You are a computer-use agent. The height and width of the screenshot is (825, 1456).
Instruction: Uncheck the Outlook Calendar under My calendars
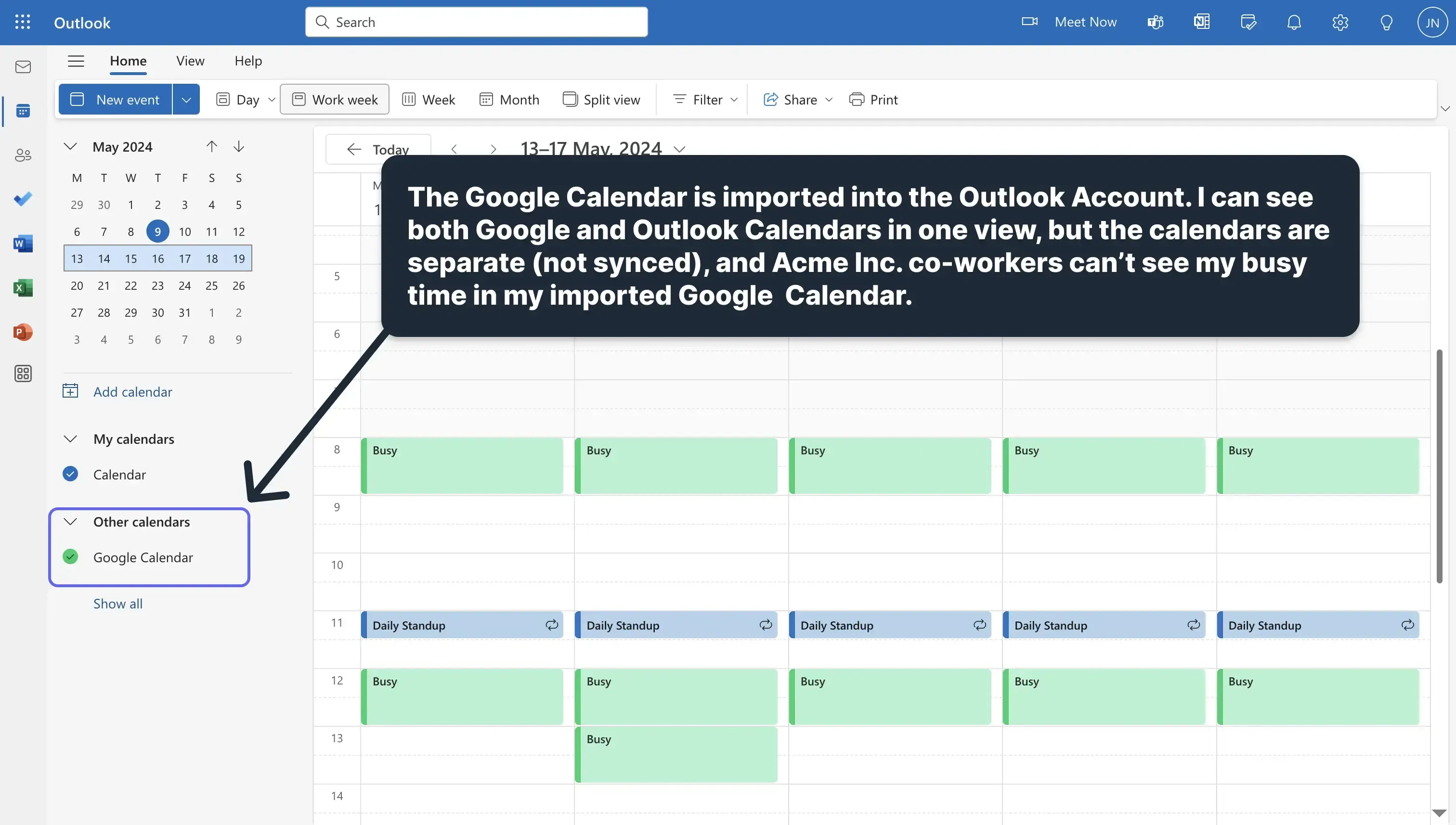pyautogui.click(x=70, y=474)
